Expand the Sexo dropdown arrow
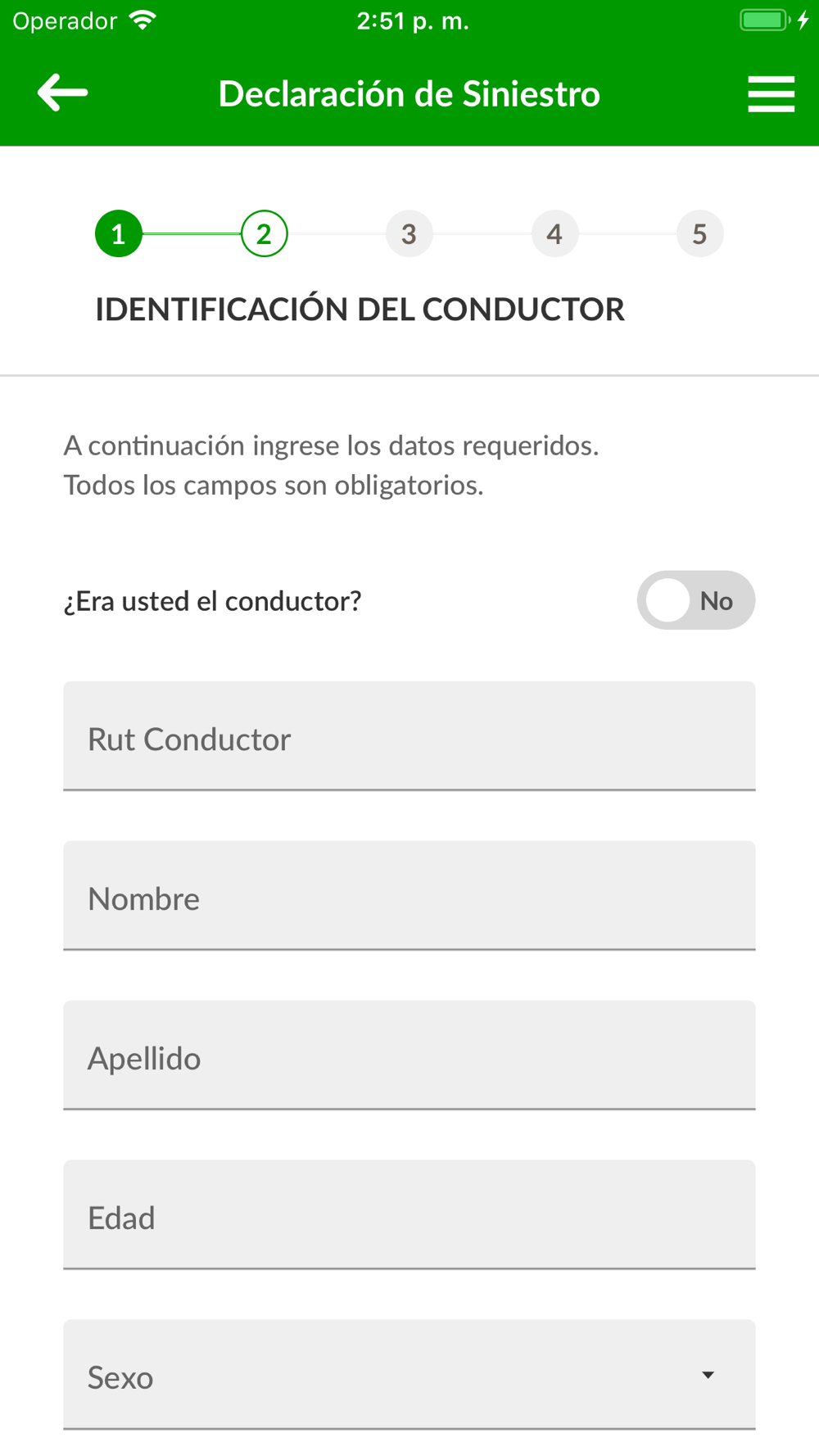Image resolution: width=819 pixels, height=1456 pixels. coord(708,1375)
